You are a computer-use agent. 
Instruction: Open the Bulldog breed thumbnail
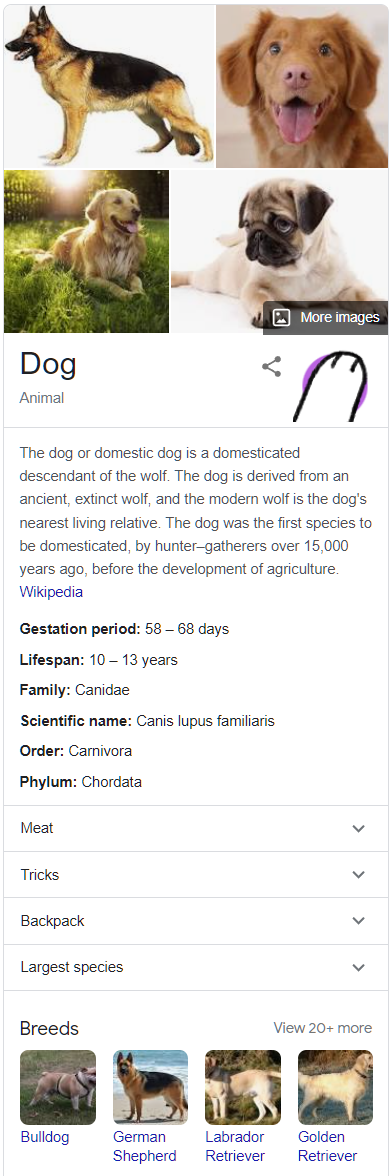click(x=58, y=1088)
